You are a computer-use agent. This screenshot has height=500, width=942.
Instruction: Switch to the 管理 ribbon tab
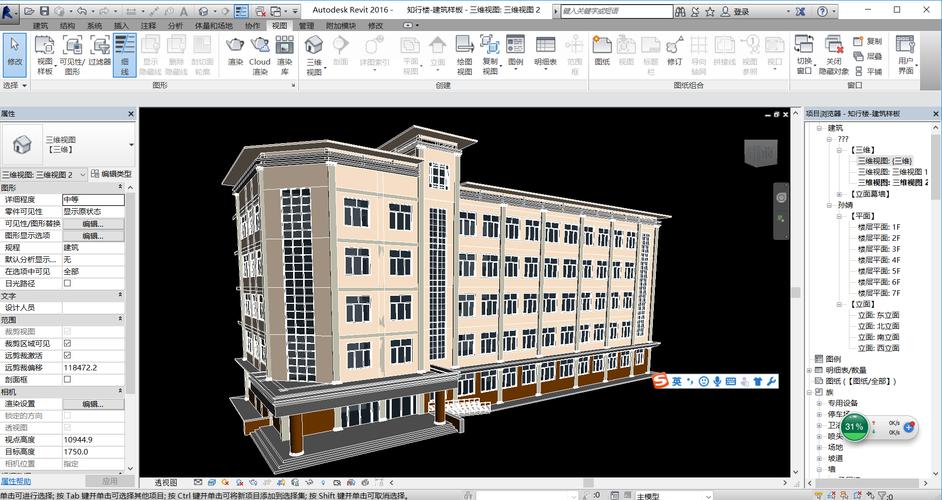306,25
